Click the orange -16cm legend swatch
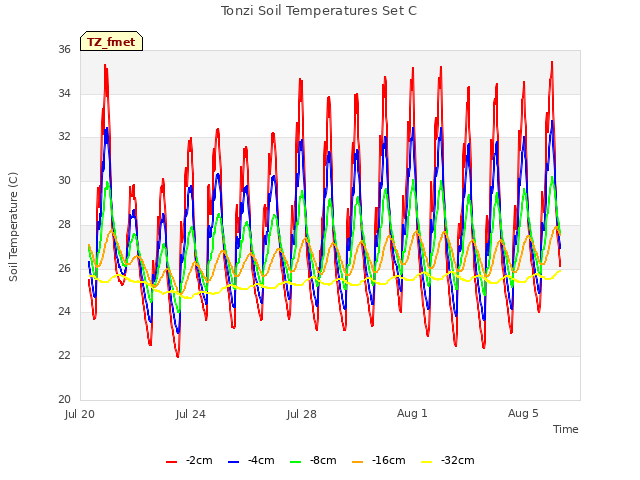640x480 pixels. tap(358, 462)
